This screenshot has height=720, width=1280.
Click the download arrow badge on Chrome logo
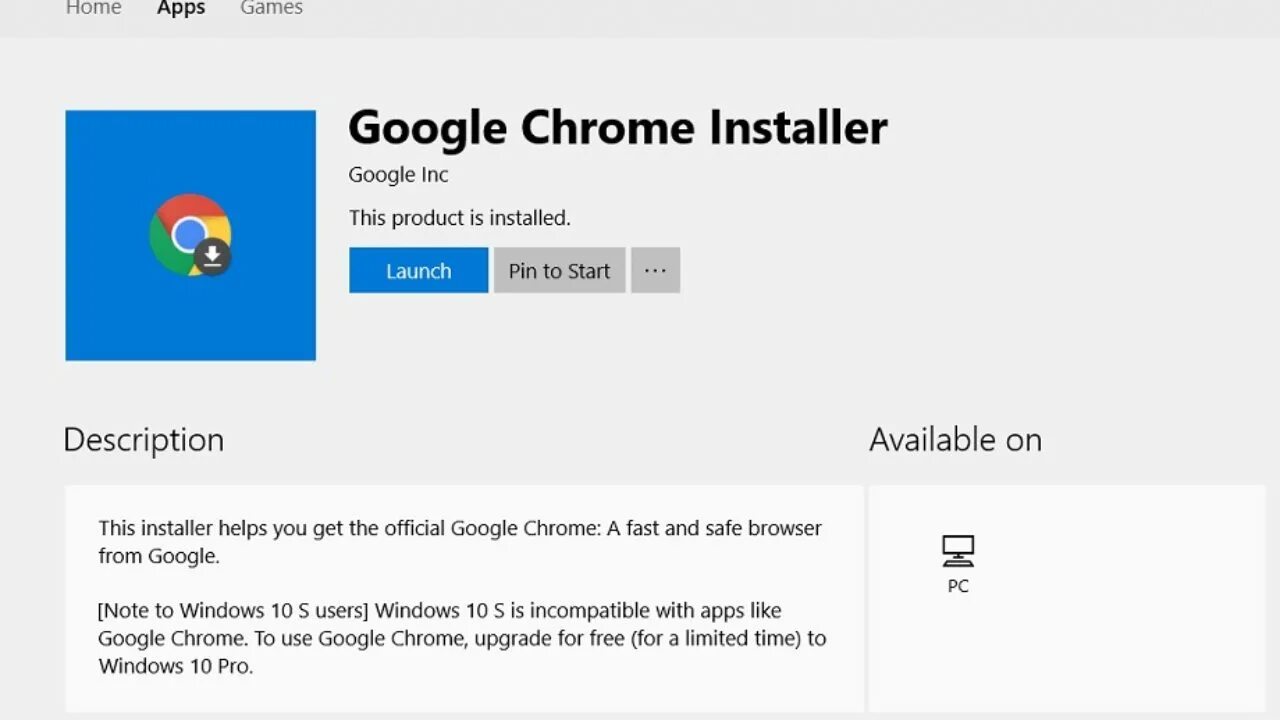tap(213, 257)
